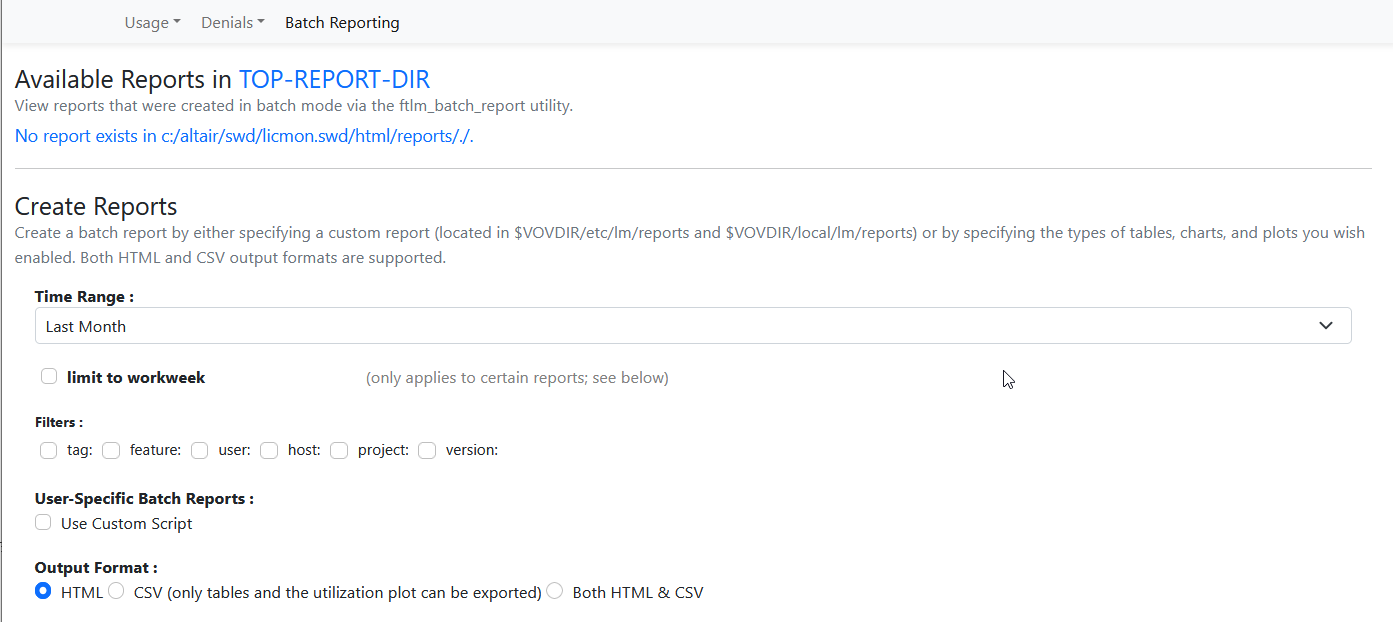Open the TOP-REPORT-DIR link
This screenshot has height=622, width=1393.
(334, 79)
